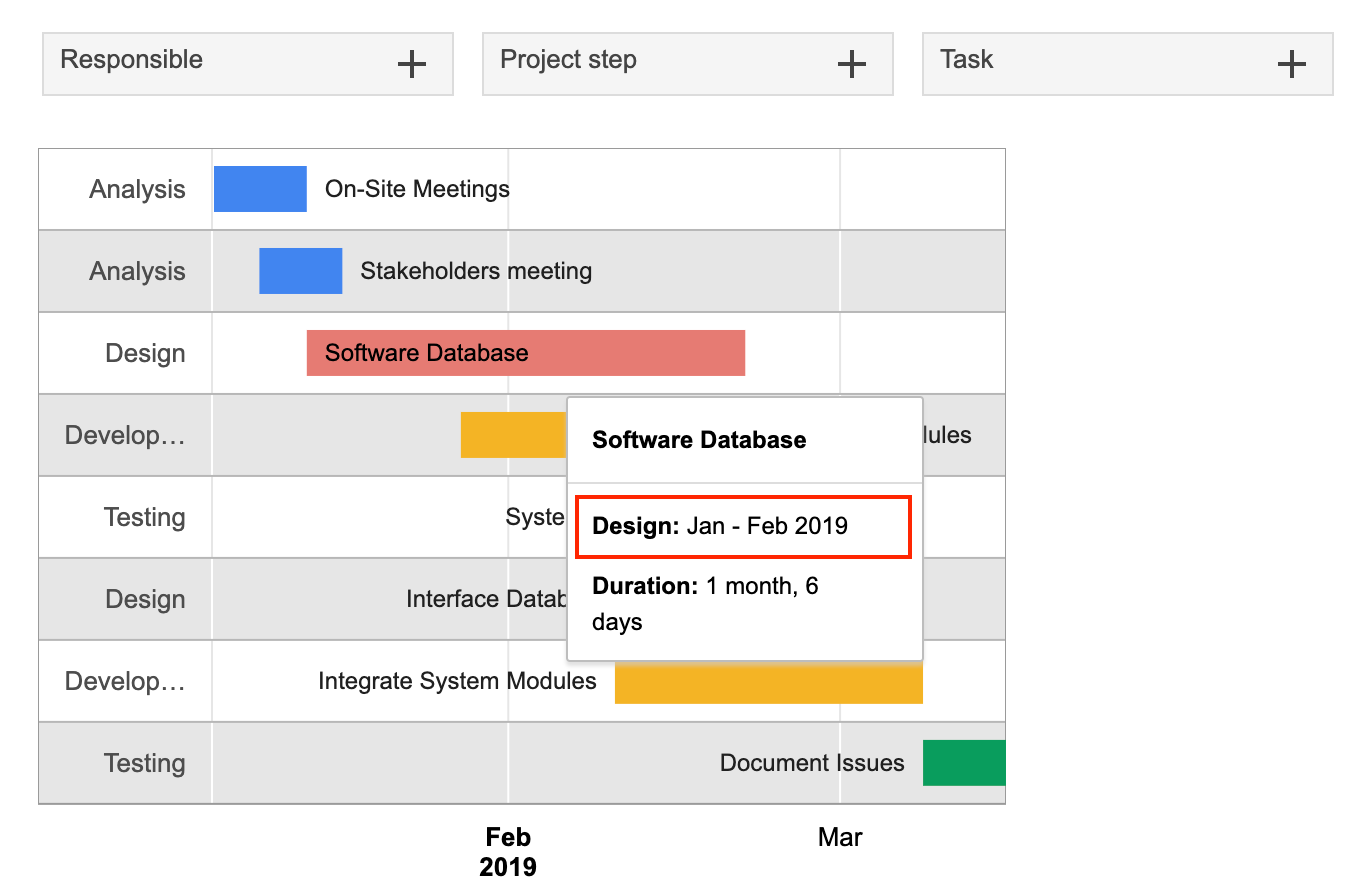
Task: Click the orange Integrate System Modules bar
Action: click(x=768, y=683)
